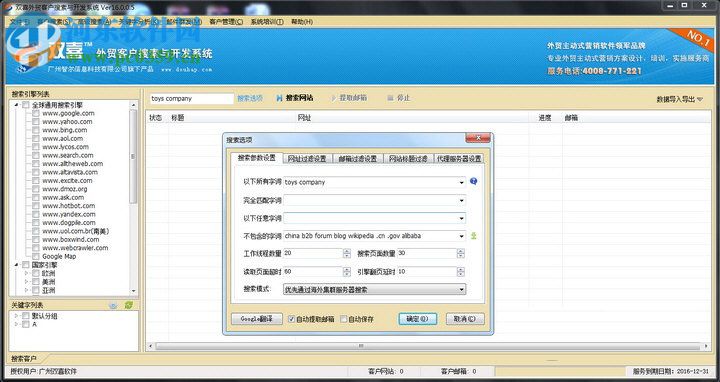Click the blue help icon beside 以下所有字词

click(x=473, y=182)
